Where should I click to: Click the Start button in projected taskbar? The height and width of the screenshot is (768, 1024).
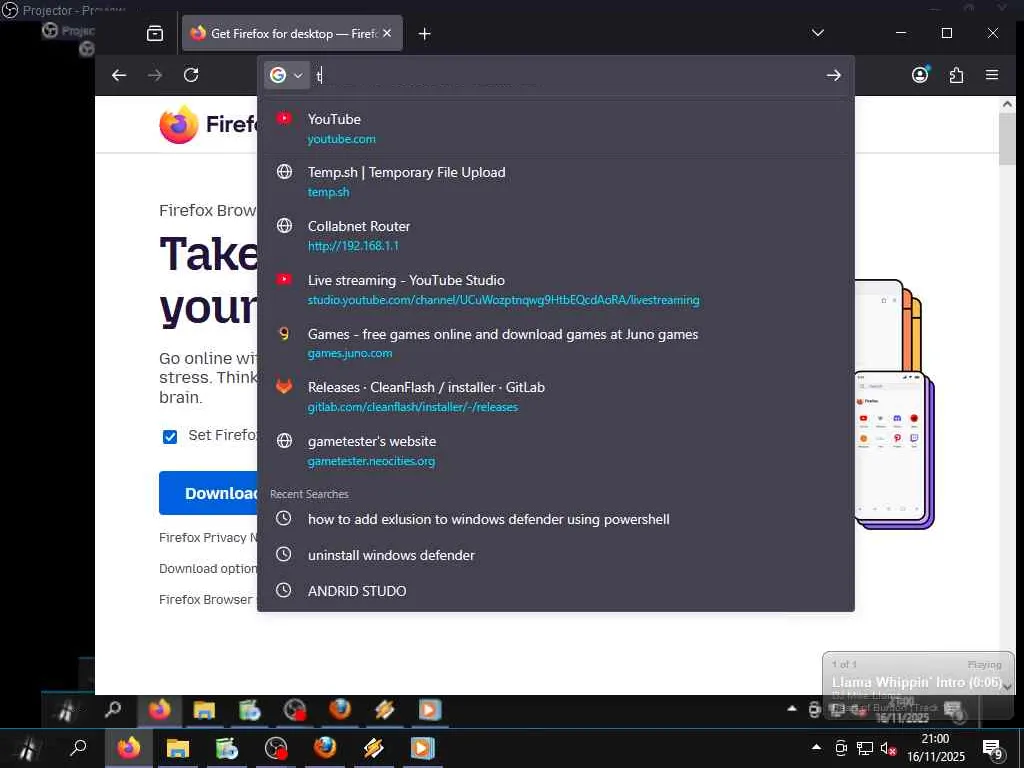click(x=66, y=711)
